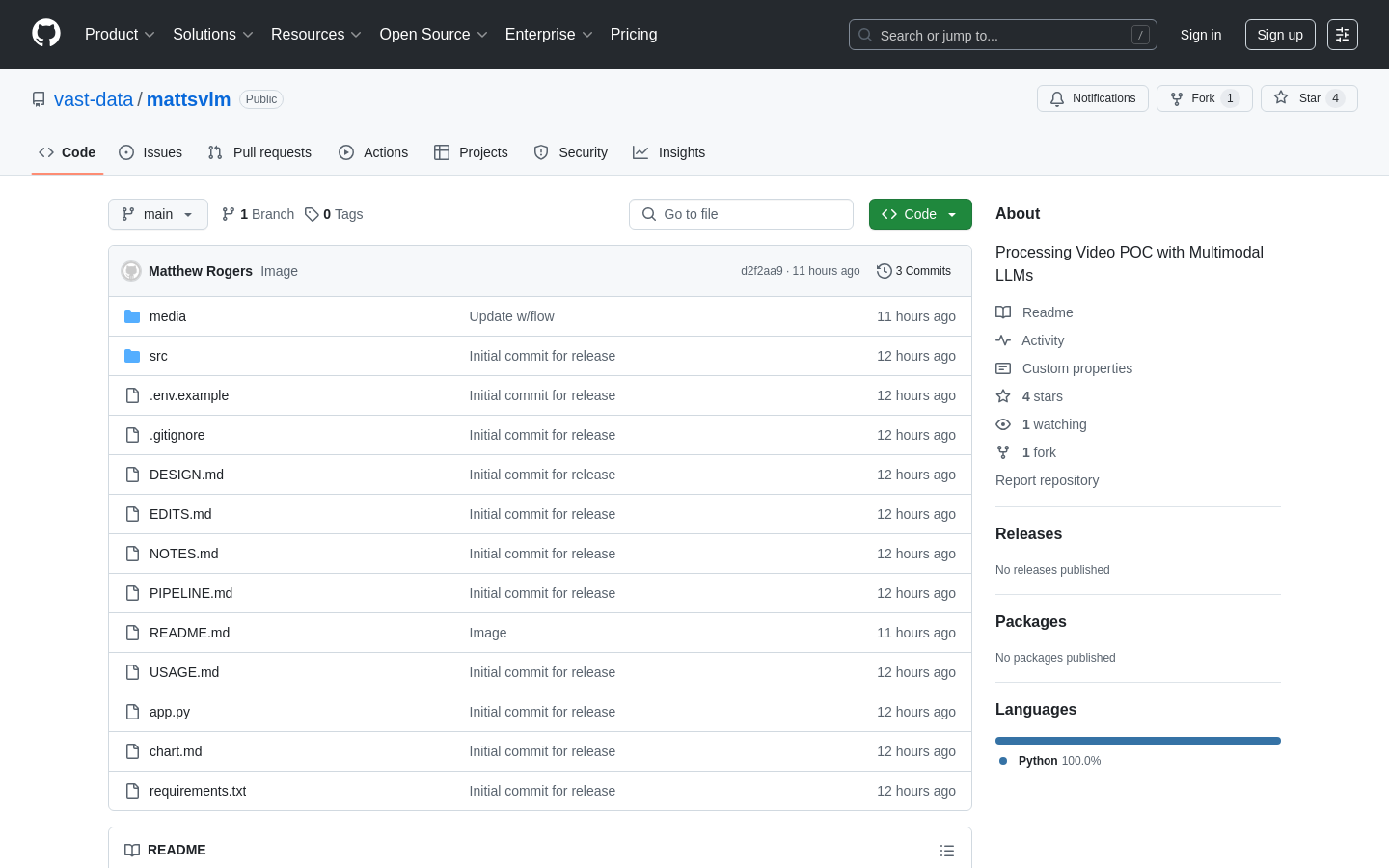
Task: Click the src folder icon
Action: tap(132, 356)
